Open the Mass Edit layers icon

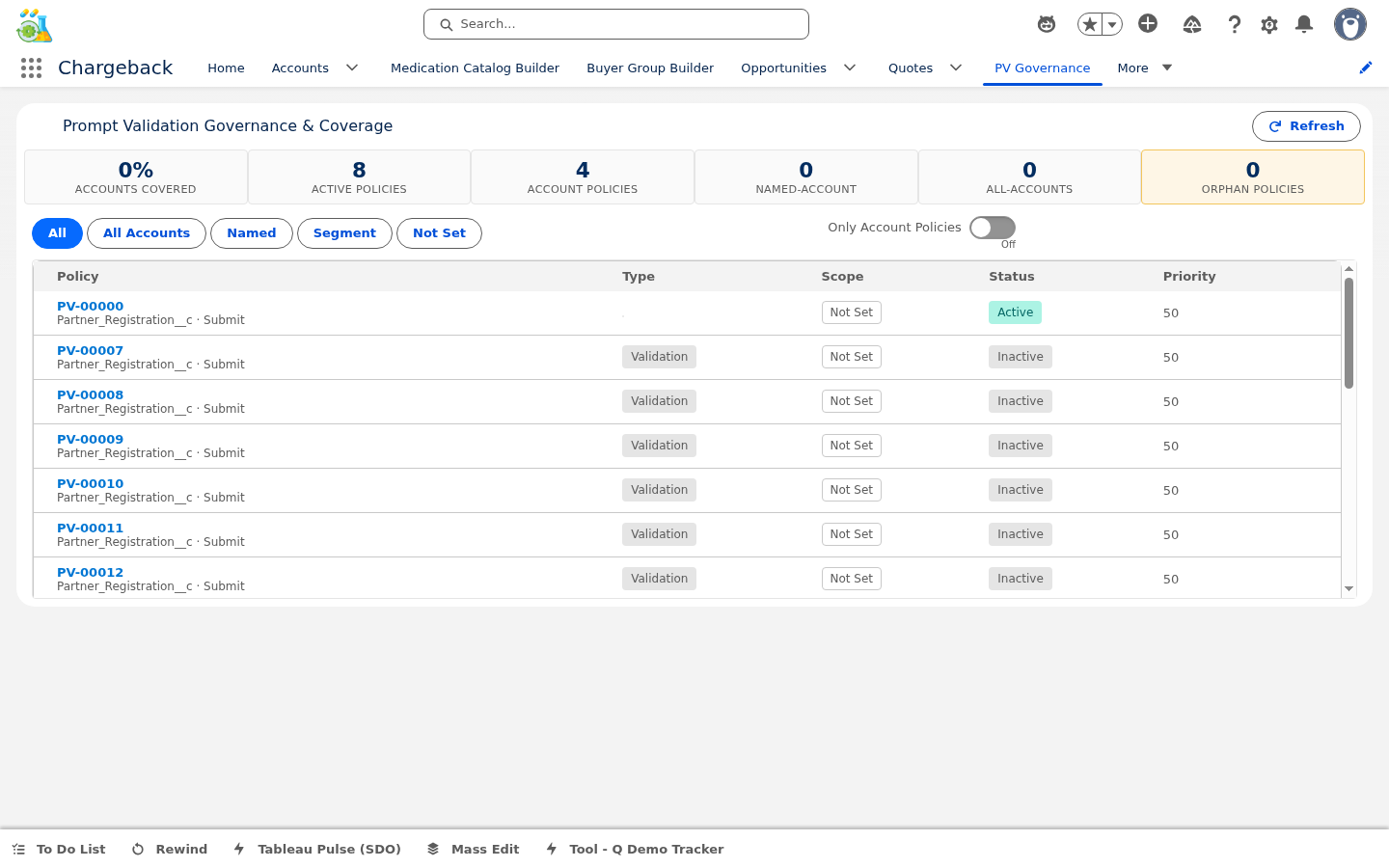(x=433, y=849)
